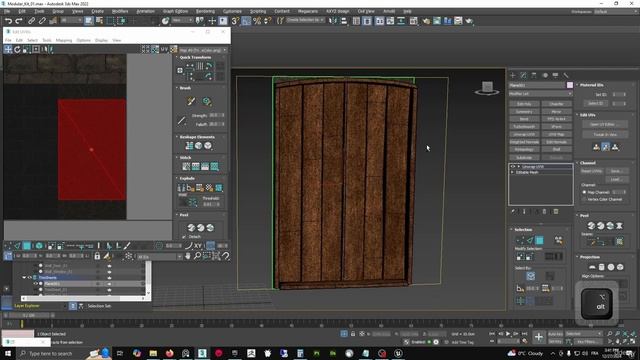The height and width of the screenshot is (360, 640).
Task: Click the TurboSmooth modifier button
Action: 524,127
